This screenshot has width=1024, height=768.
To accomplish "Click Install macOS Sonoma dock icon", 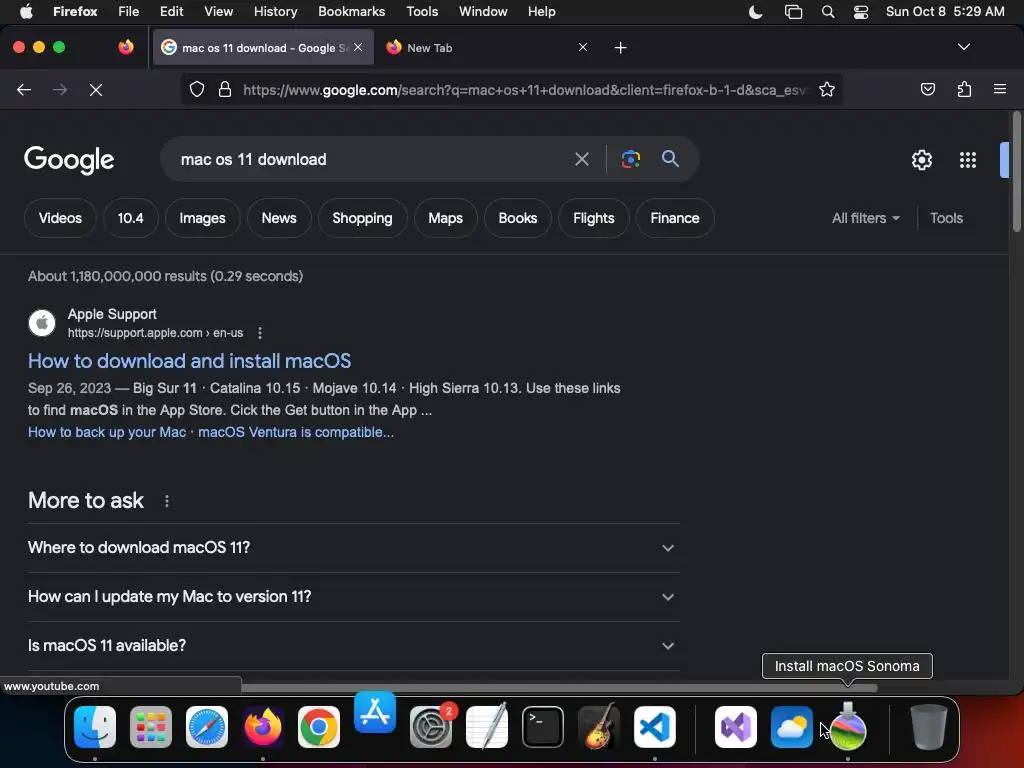I will coord(848,726).
